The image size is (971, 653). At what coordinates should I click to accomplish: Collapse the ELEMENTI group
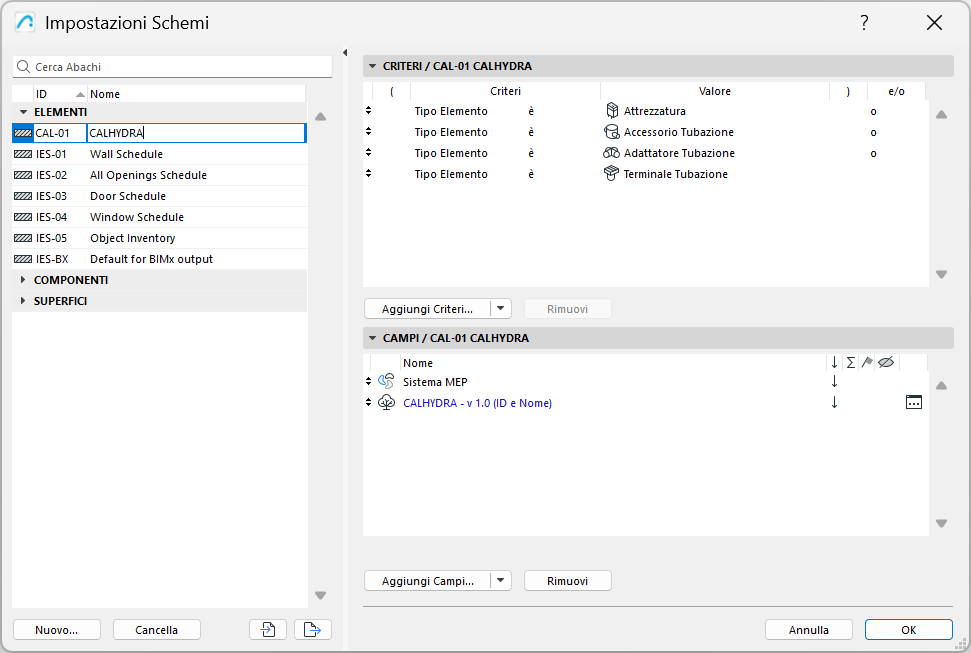tap(24, 112)
